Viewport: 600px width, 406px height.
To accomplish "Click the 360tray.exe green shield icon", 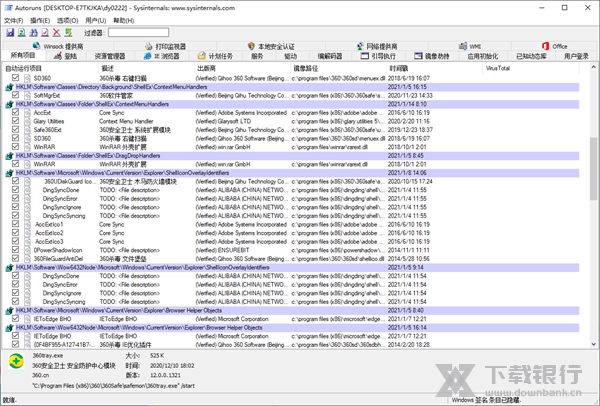I will [x=16, y=361].
